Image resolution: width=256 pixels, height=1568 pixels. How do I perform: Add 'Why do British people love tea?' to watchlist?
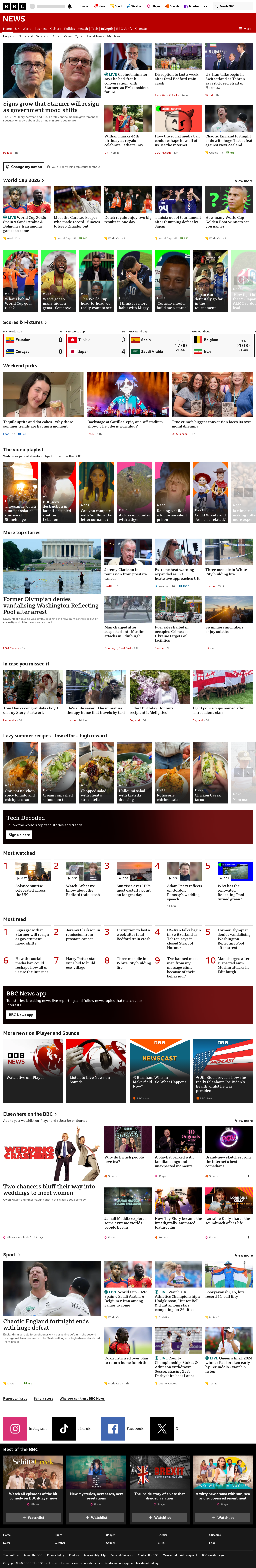147,1176
